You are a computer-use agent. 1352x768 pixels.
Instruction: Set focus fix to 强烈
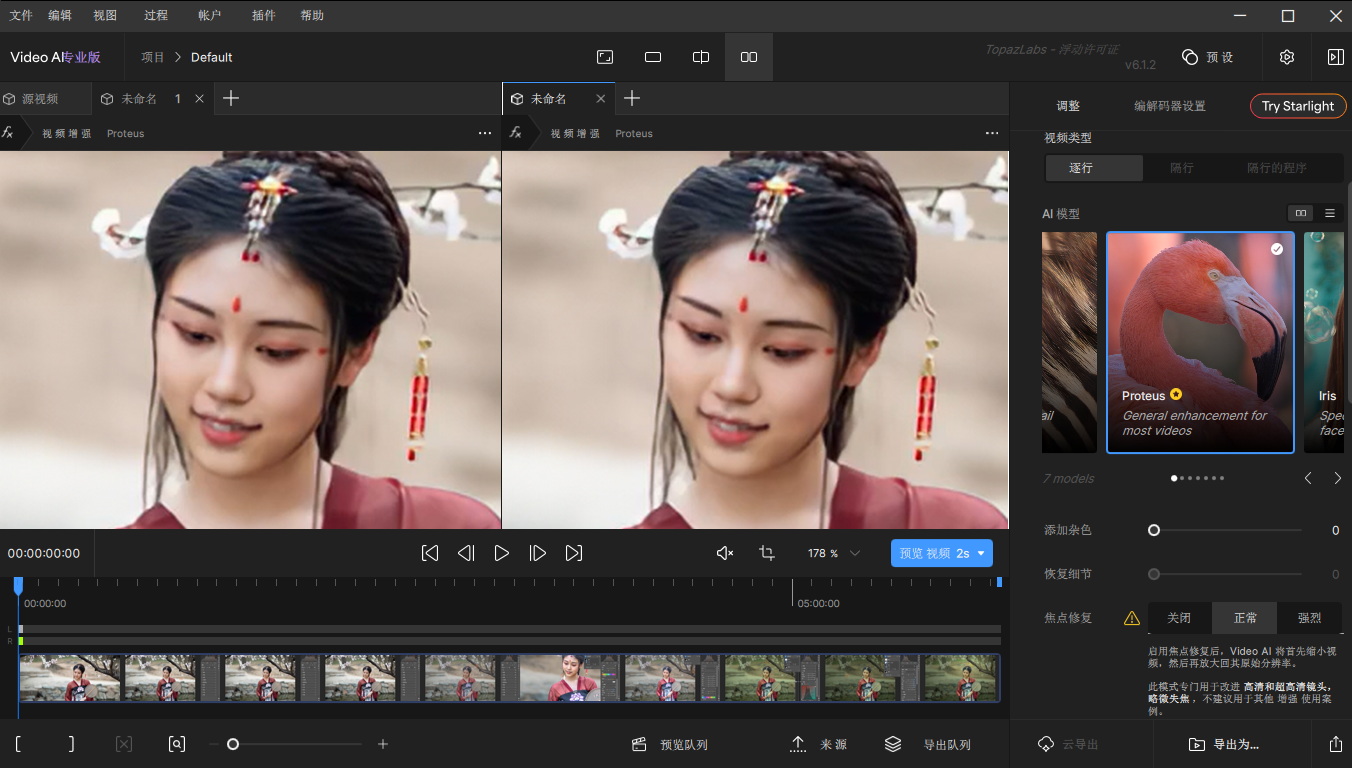click(x=1310, y=618)
